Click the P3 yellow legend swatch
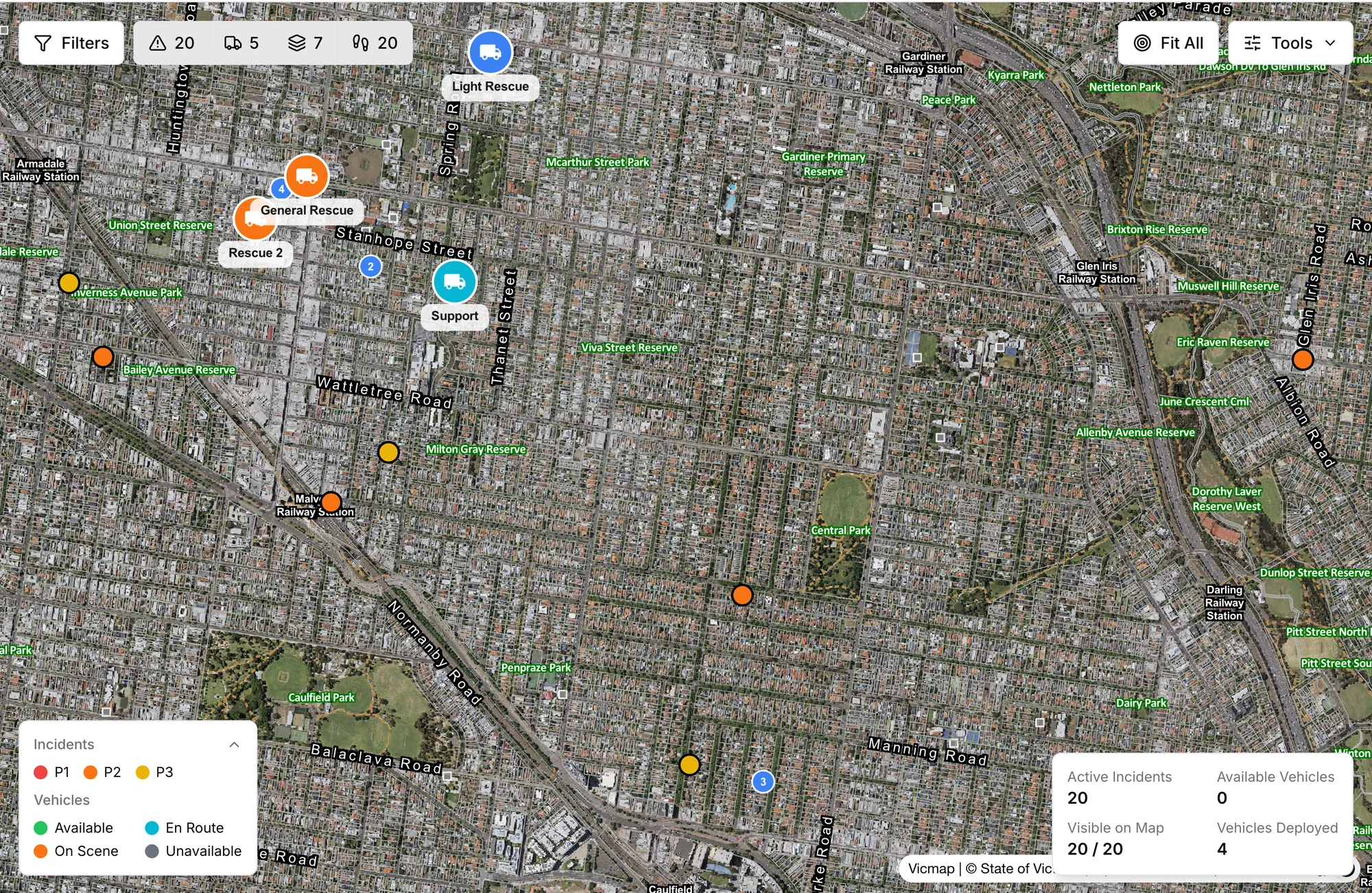1372x893 pixels. (143, 772)
